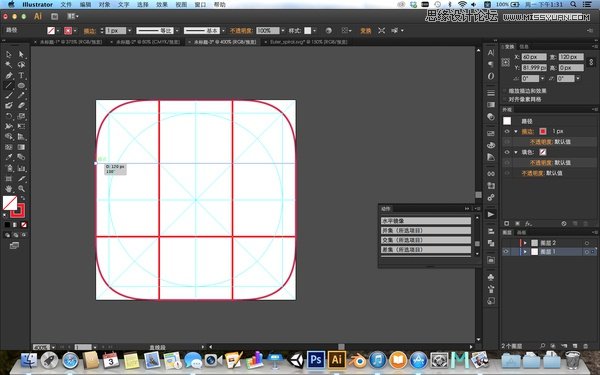Open the Actions panel play icon

click(x=491, y=214)
